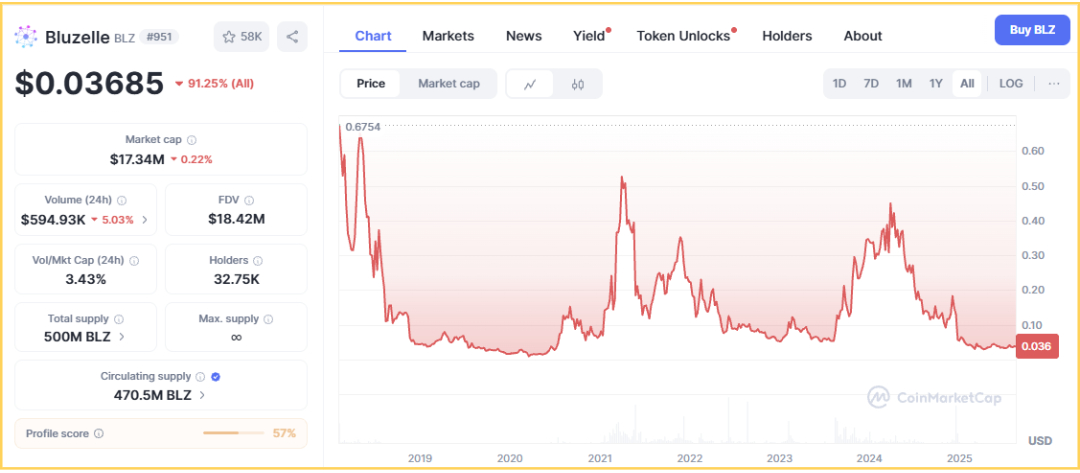Switch to candlestick chart icon
The height and width of the screenshot is (473, 1080).
[578, 84]
